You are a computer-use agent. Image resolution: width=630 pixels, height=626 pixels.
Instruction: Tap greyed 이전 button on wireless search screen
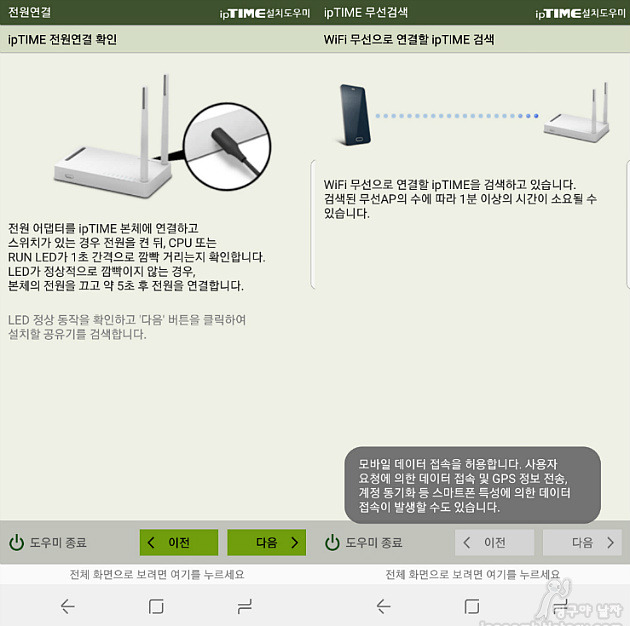494,542
